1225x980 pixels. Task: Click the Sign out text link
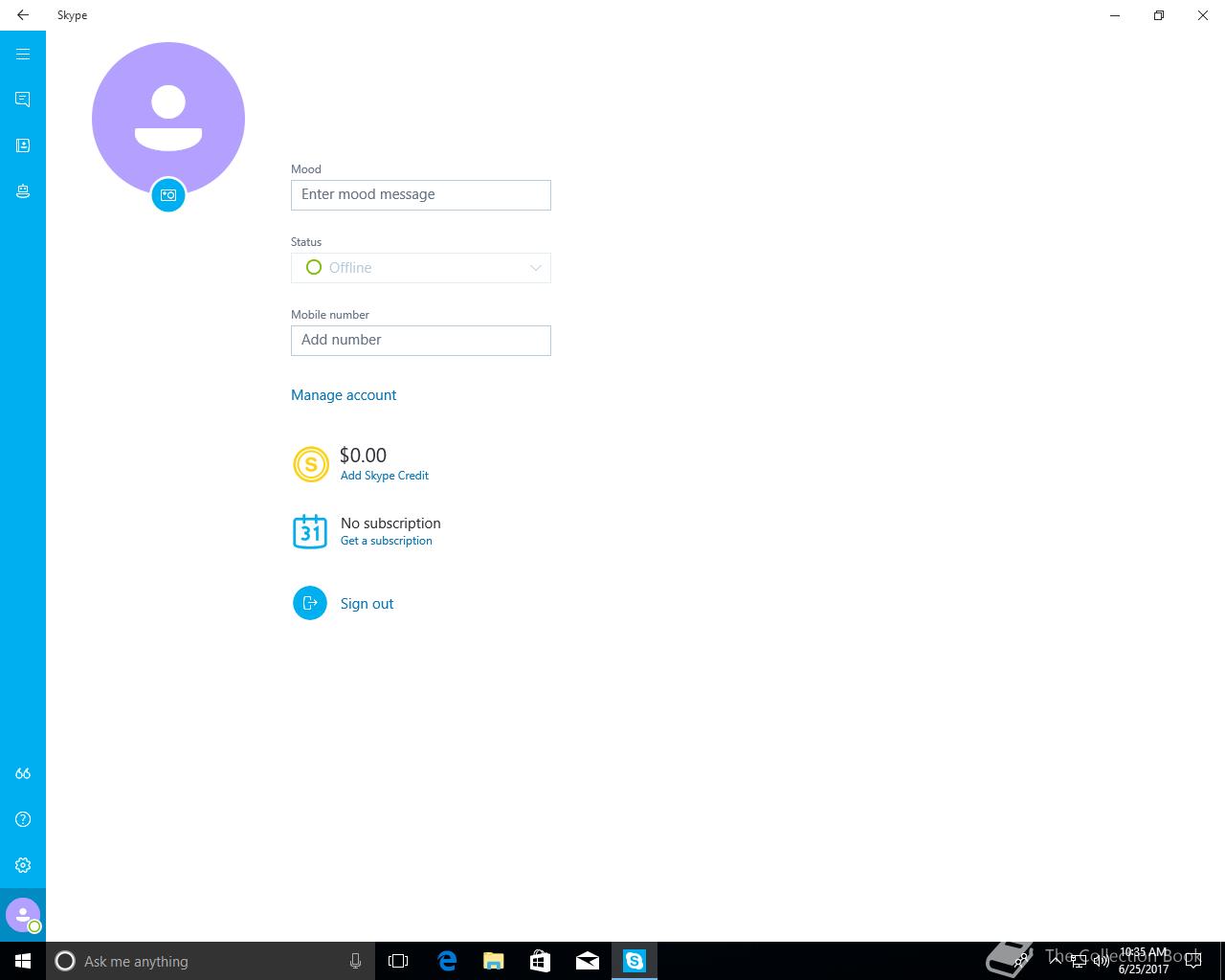coord(367,604)
